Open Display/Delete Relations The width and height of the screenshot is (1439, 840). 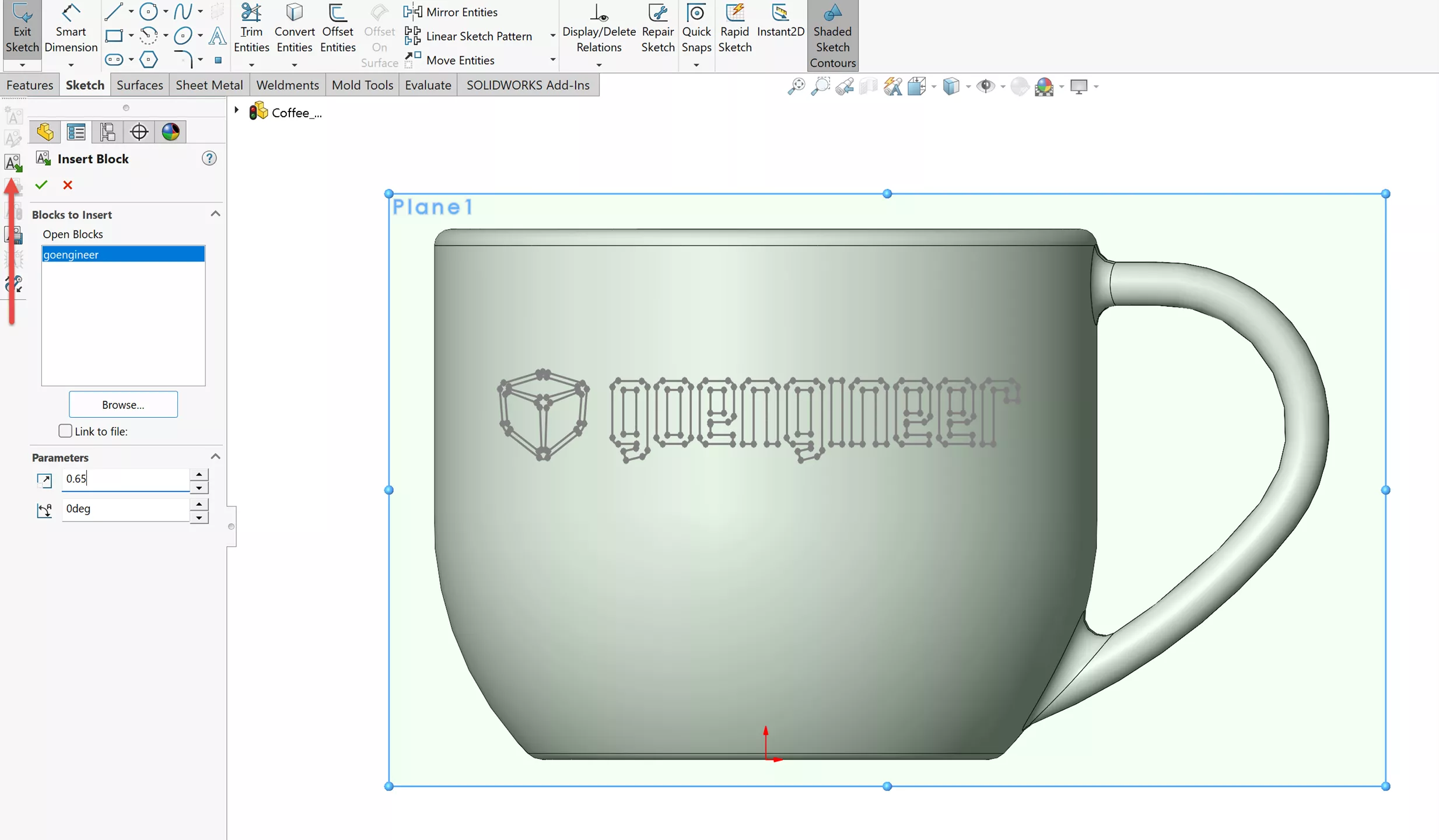click(599, 28)
